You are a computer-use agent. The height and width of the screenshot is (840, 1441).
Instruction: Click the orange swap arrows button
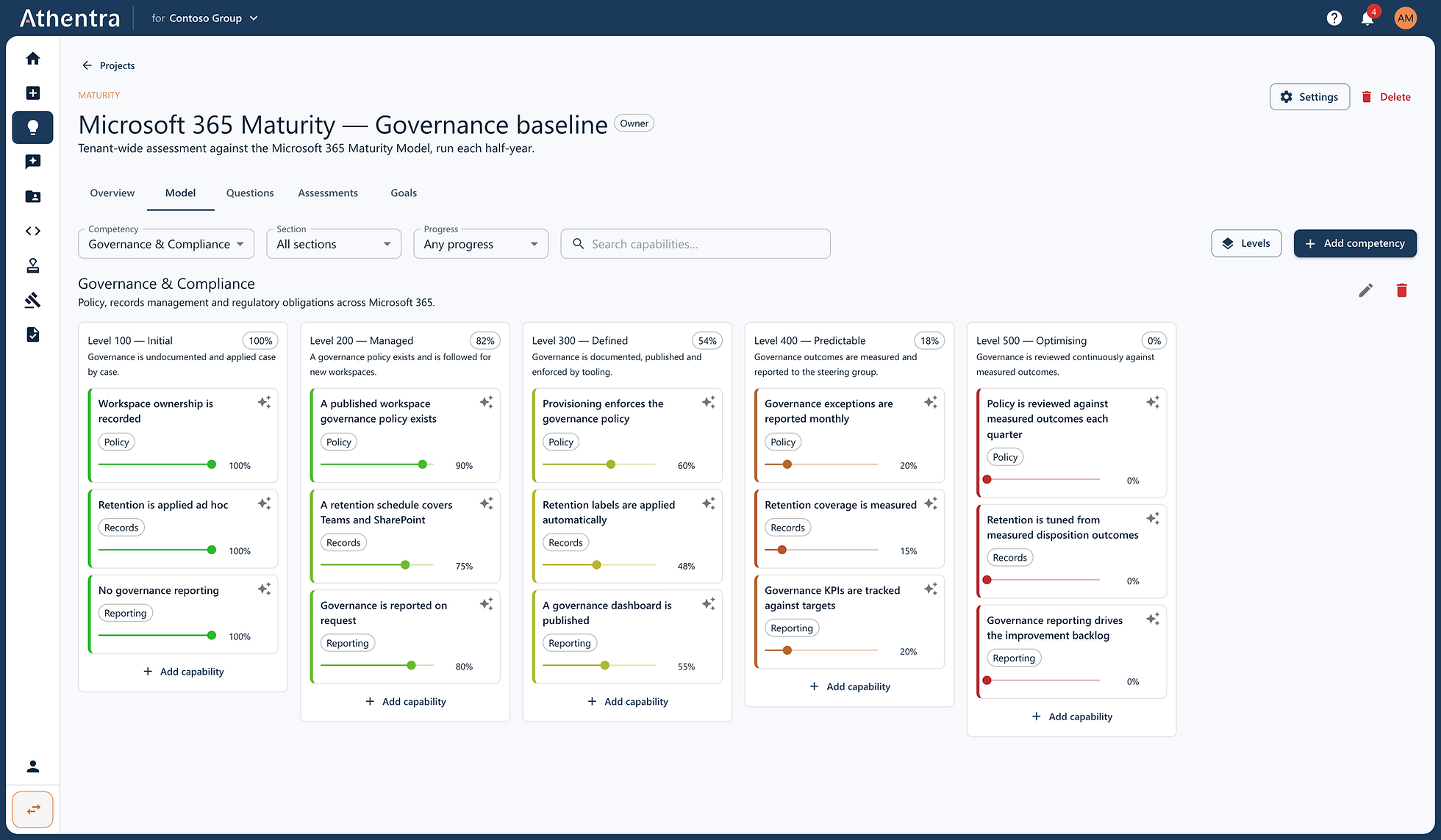(x=33, y=809)
